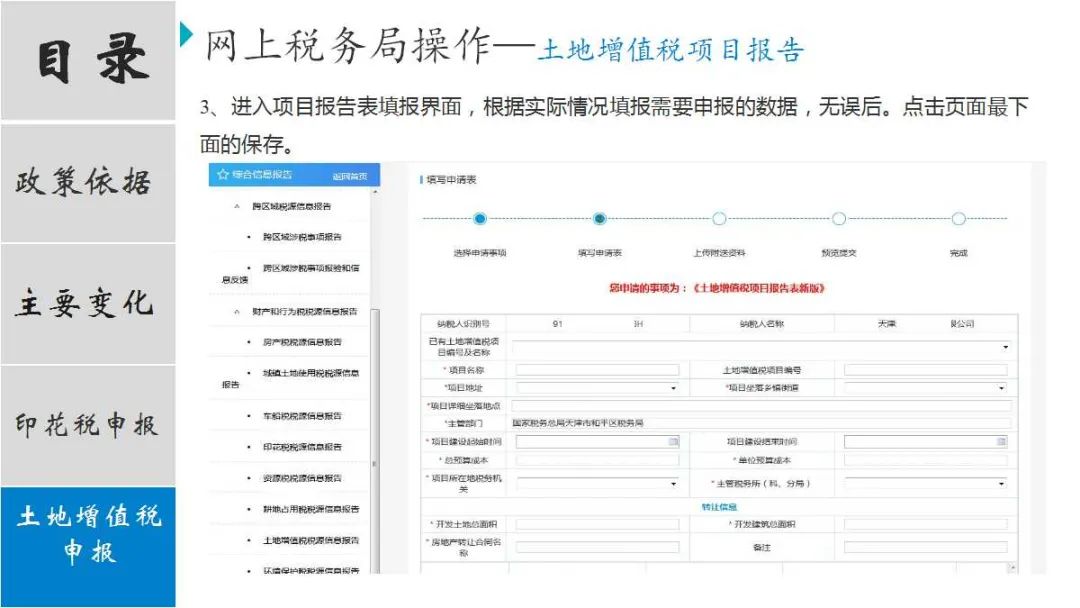The width and height of the screenshot is (1080, 608).
Task: Open 跨区域涉税事项报验和信息反馈 in sidebar
Action: pyautogui.click(x=291, y=273)
